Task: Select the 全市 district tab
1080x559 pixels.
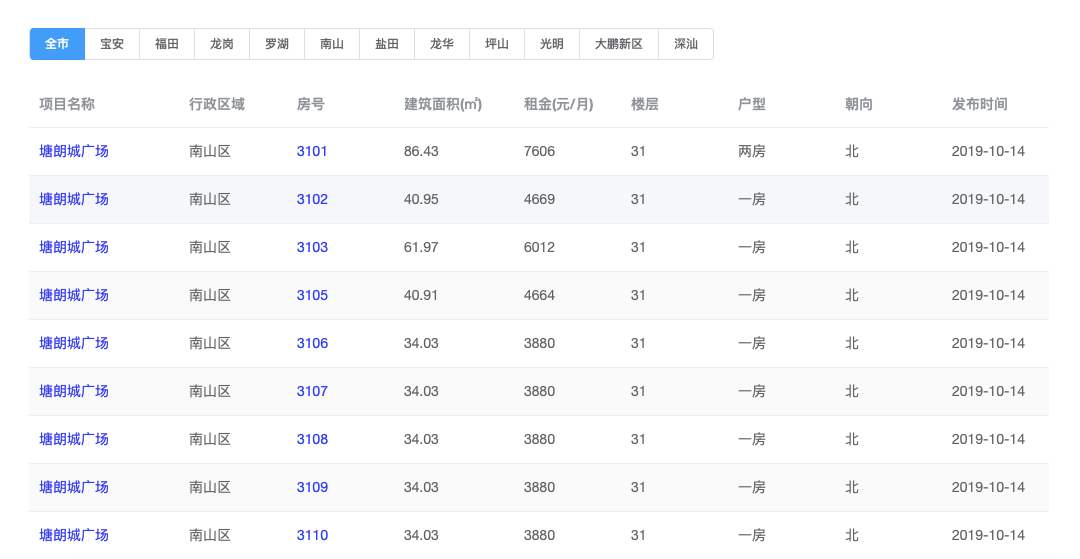Action: click(57, 44)
